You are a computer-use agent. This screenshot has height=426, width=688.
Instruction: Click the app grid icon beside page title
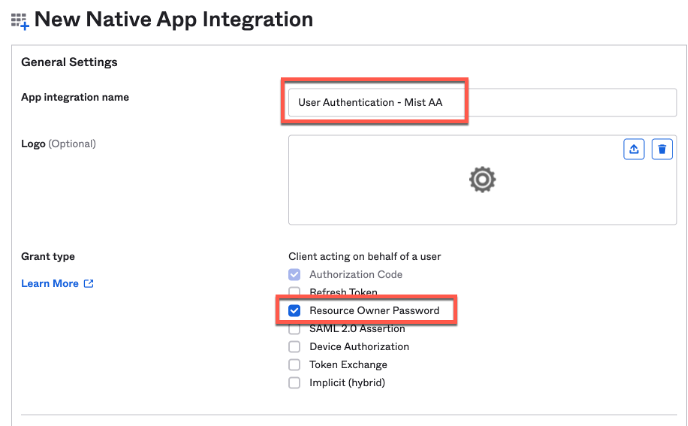click(19, 21)
